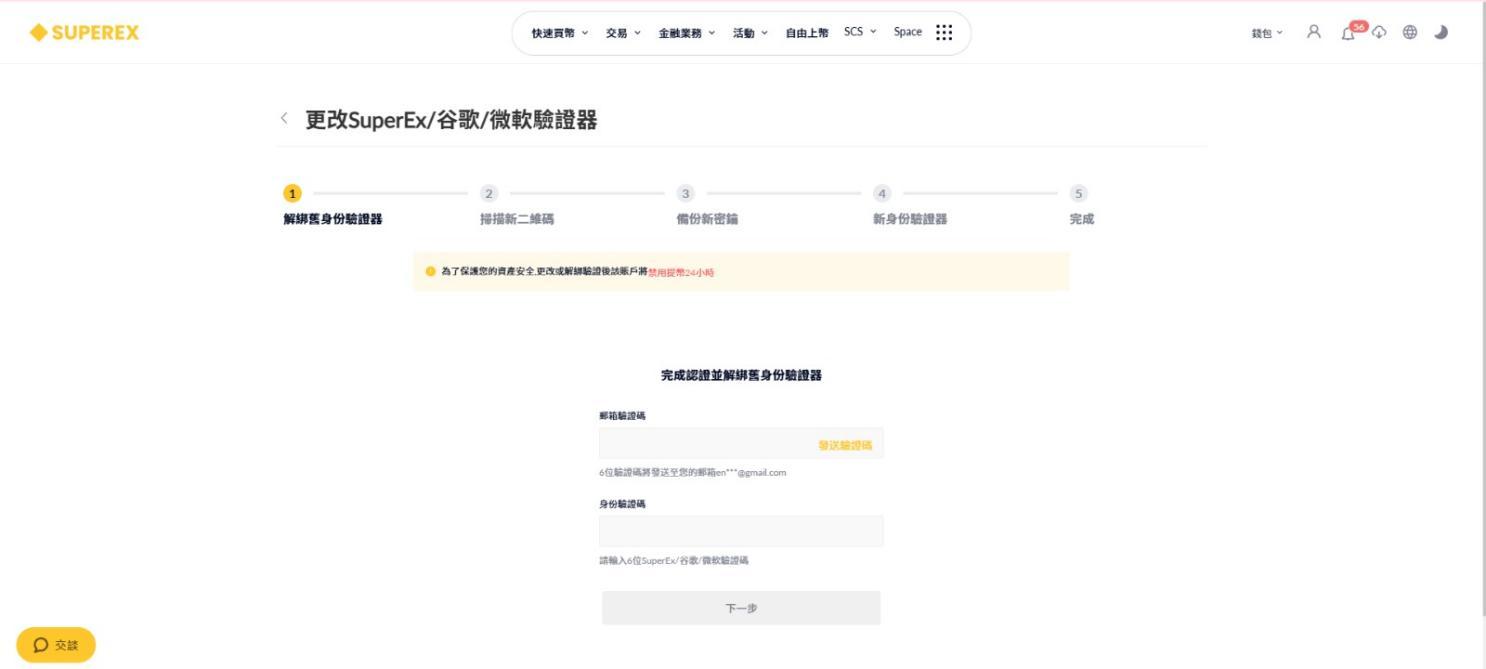Expand the 快速買幣 dropdown
This screenshot has height=669, width=1486.
pos(560,33)
